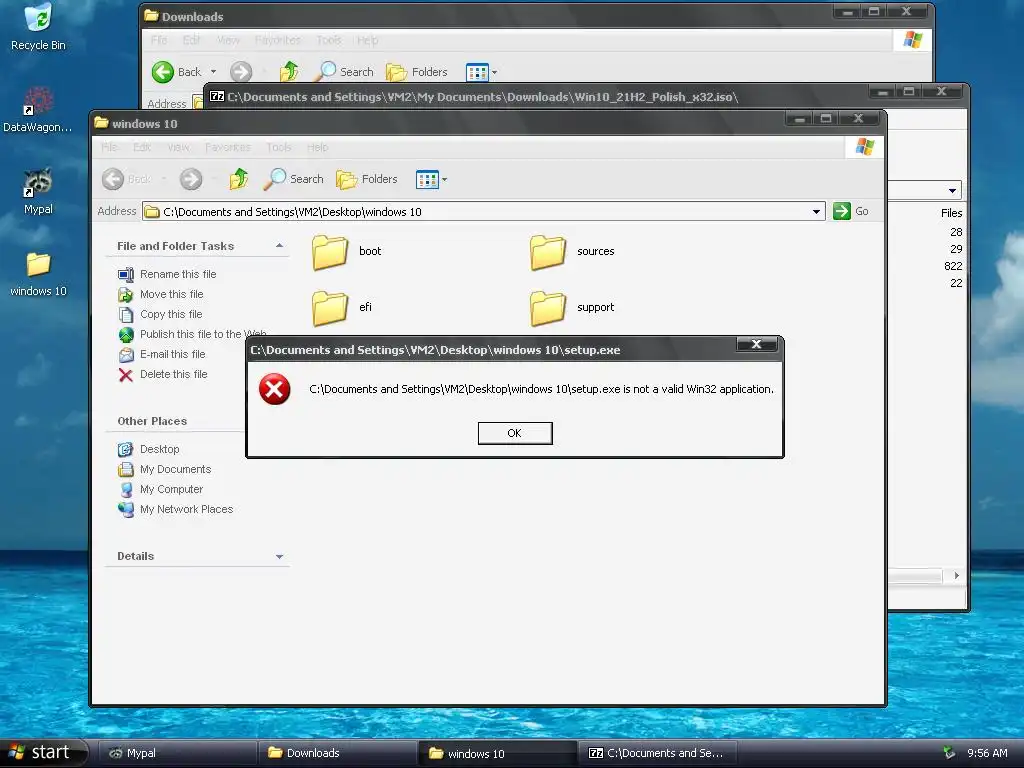
Task: Click Folders in Downloads window toolbar
Action: (417, 72)
